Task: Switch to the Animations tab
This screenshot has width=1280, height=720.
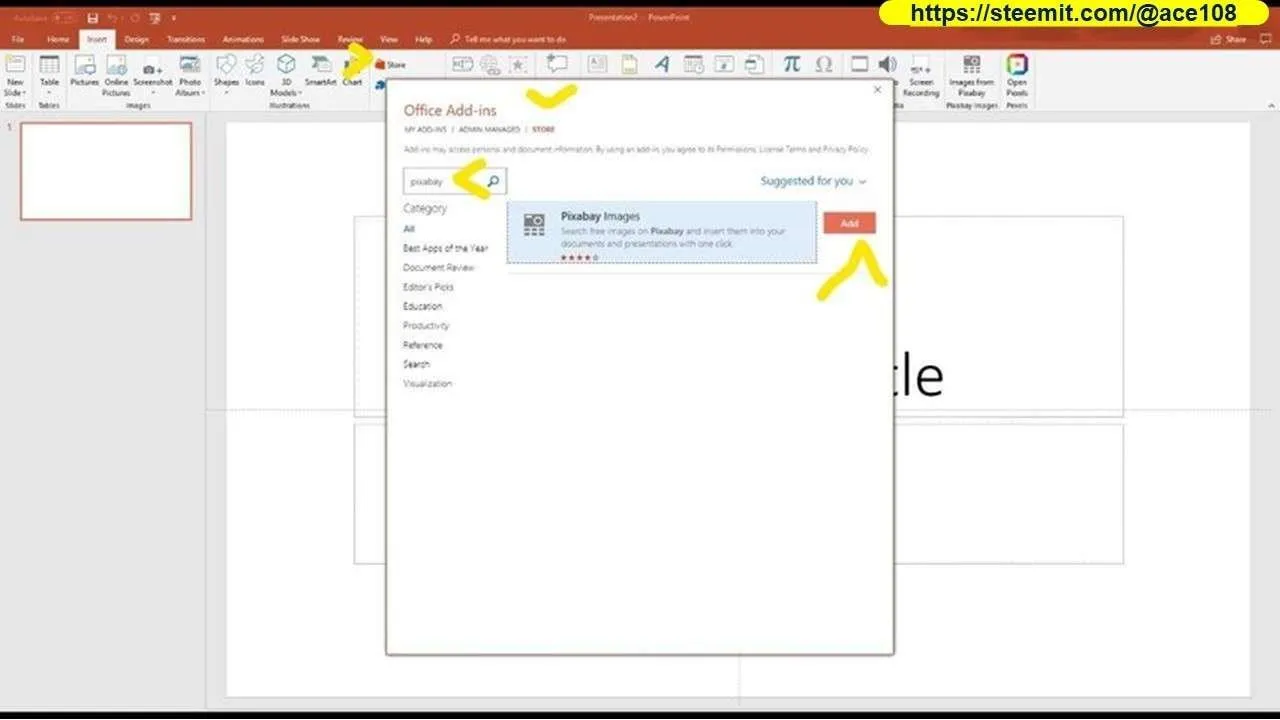Action: [243, 39]
